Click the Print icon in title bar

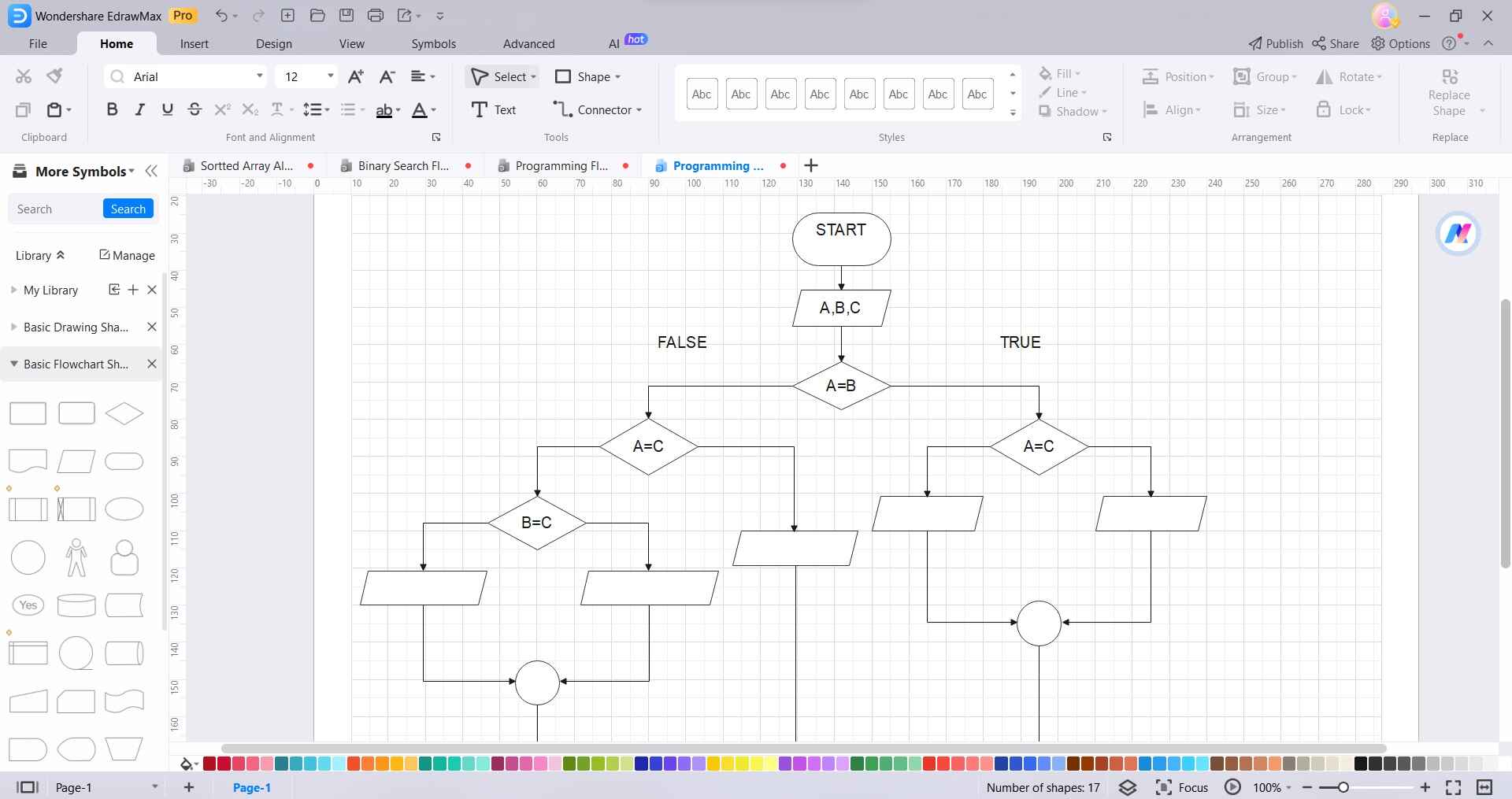tap(376, 16)
